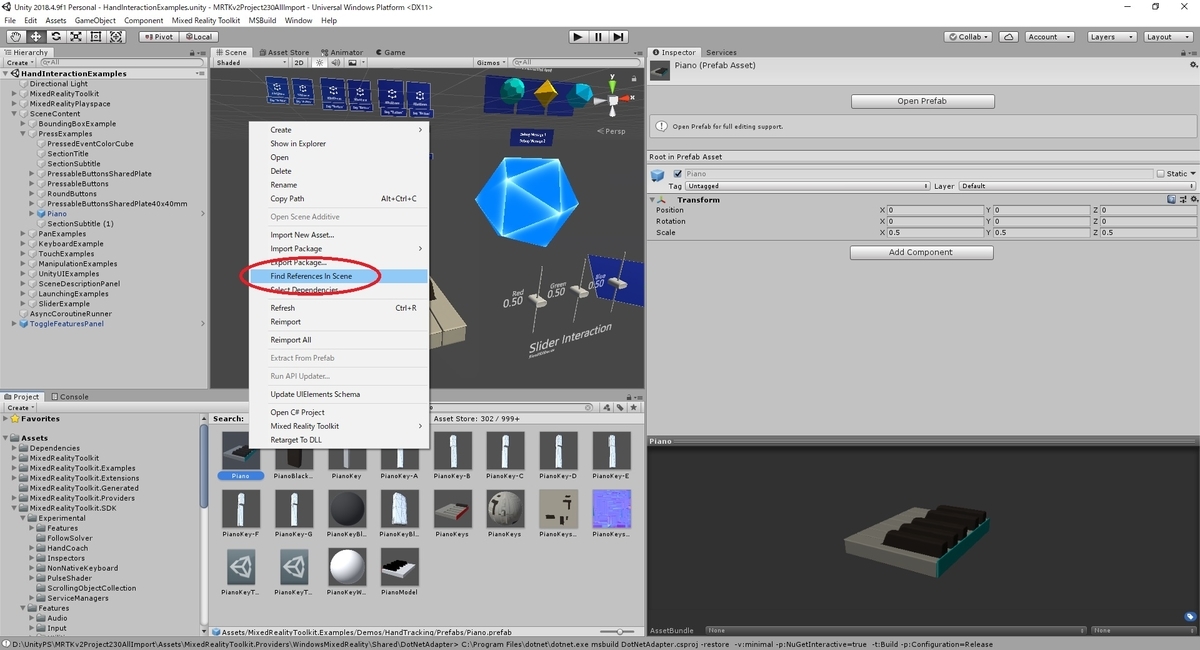Click Project search by type filter icon
The image size is (1200, 650).
pyautogui.click(x=608, y=406)
